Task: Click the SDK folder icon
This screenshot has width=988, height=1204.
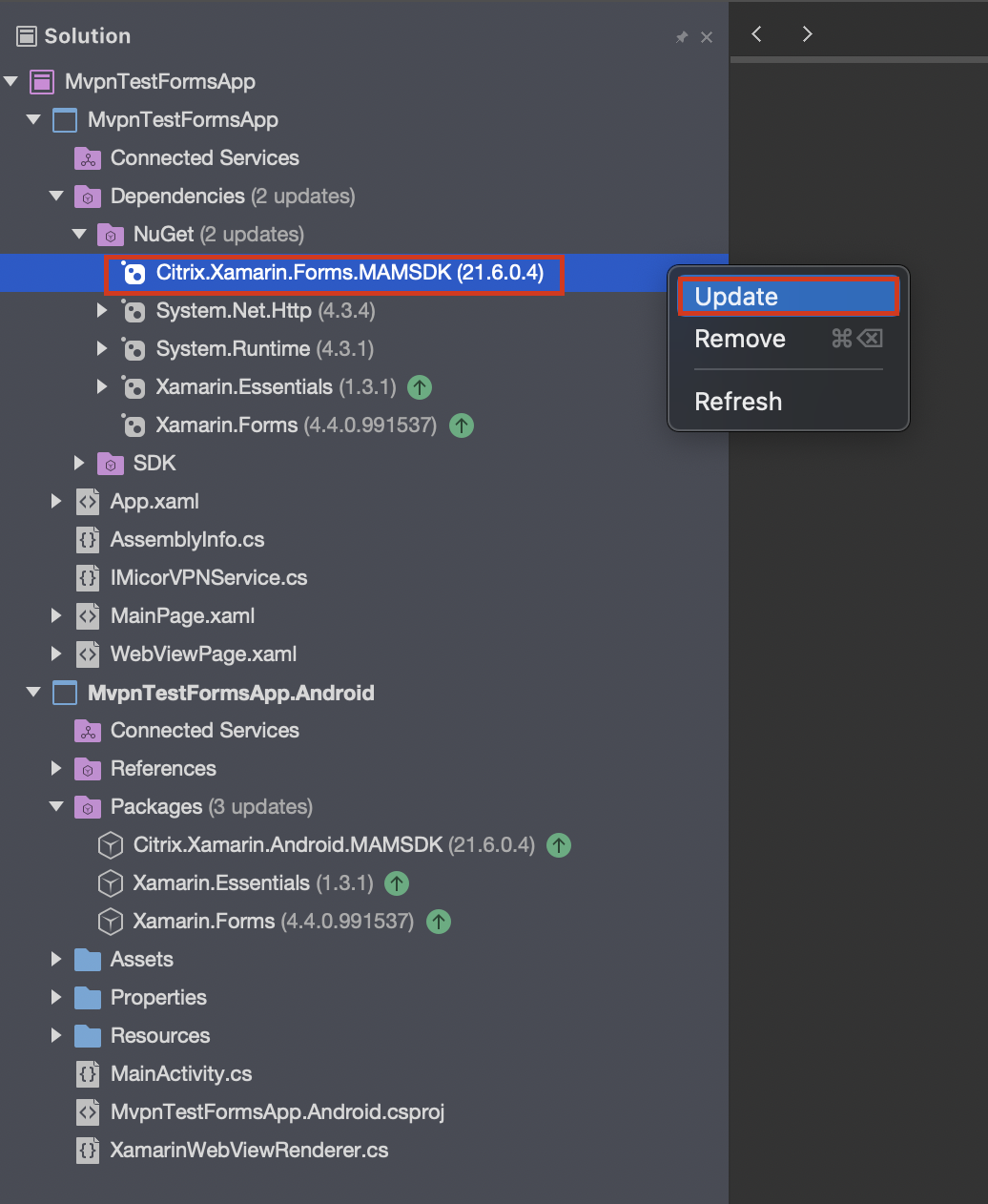Action: [111, 464]
